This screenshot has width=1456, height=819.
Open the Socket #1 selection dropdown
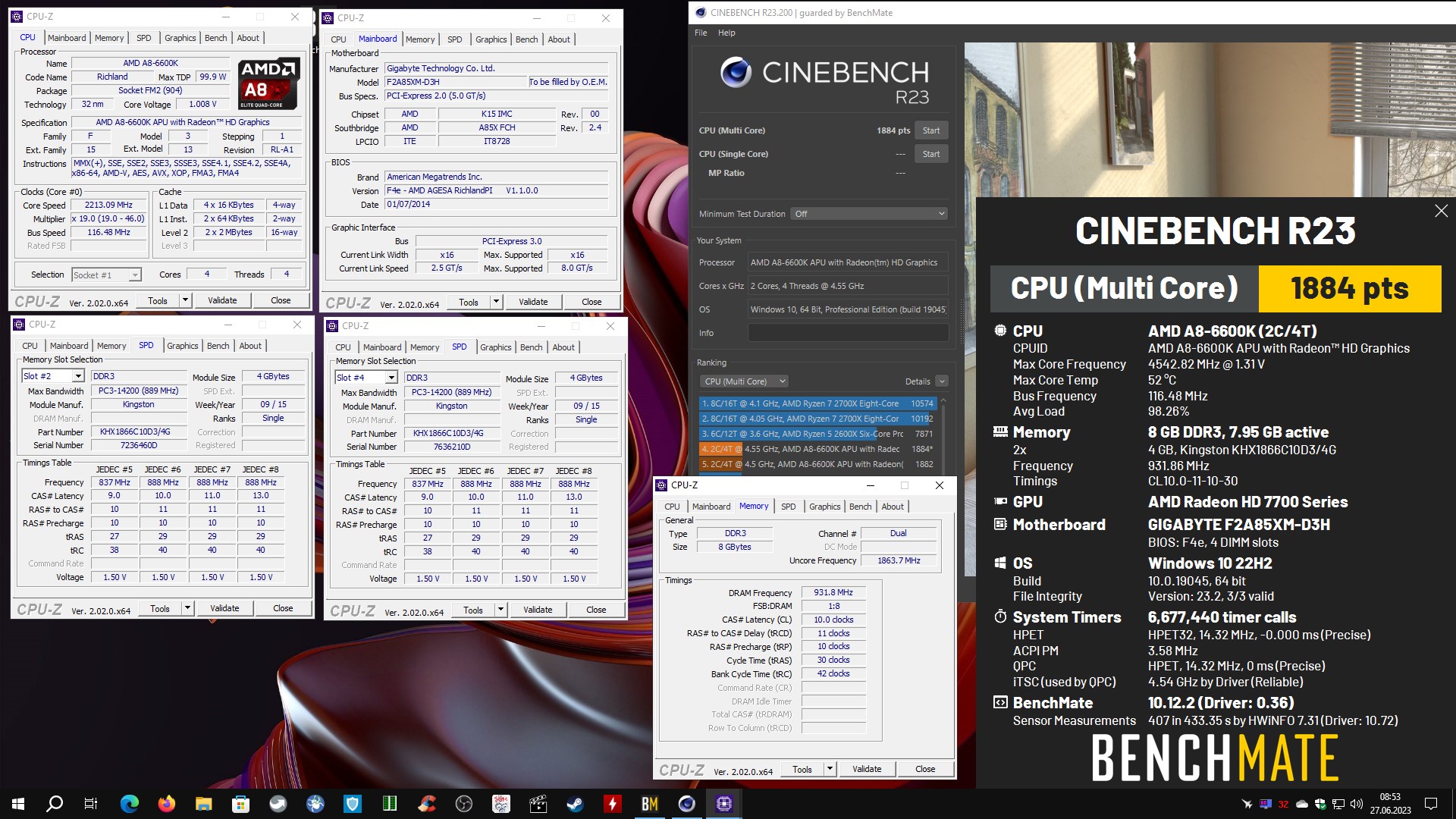click(x=135, y=275)
